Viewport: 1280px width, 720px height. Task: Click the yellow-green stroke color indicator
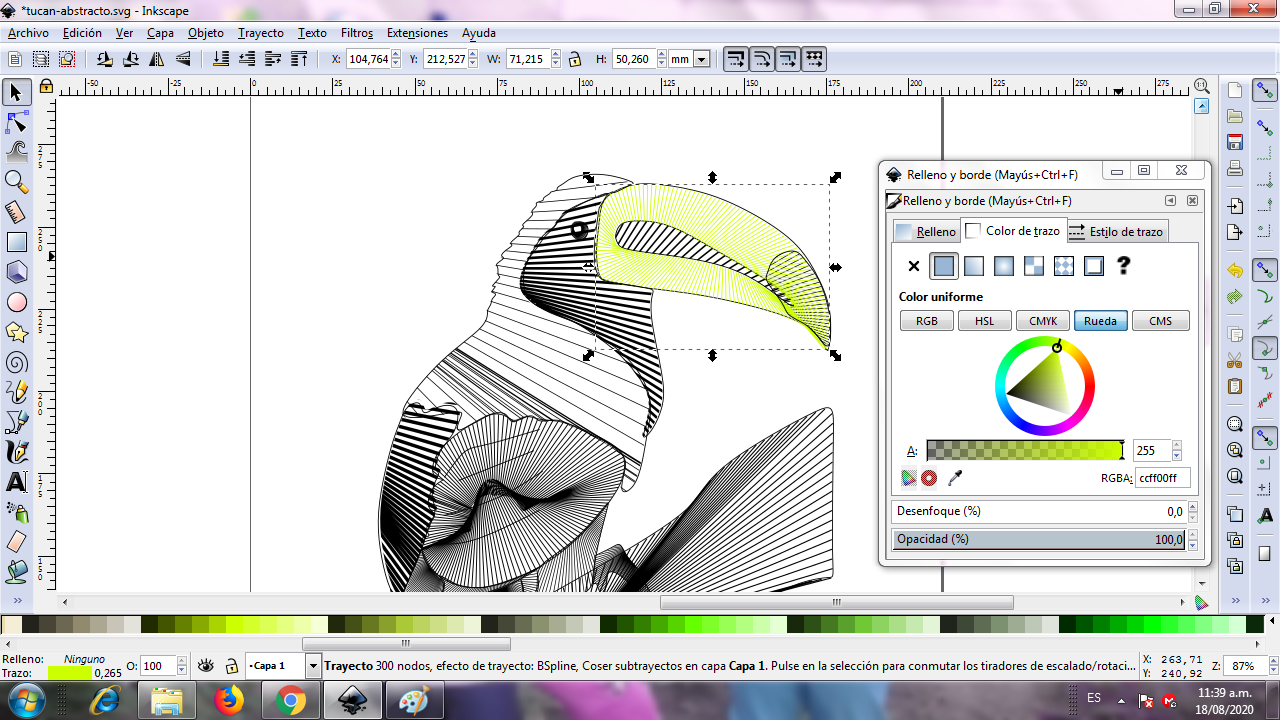tap(69, 673)
